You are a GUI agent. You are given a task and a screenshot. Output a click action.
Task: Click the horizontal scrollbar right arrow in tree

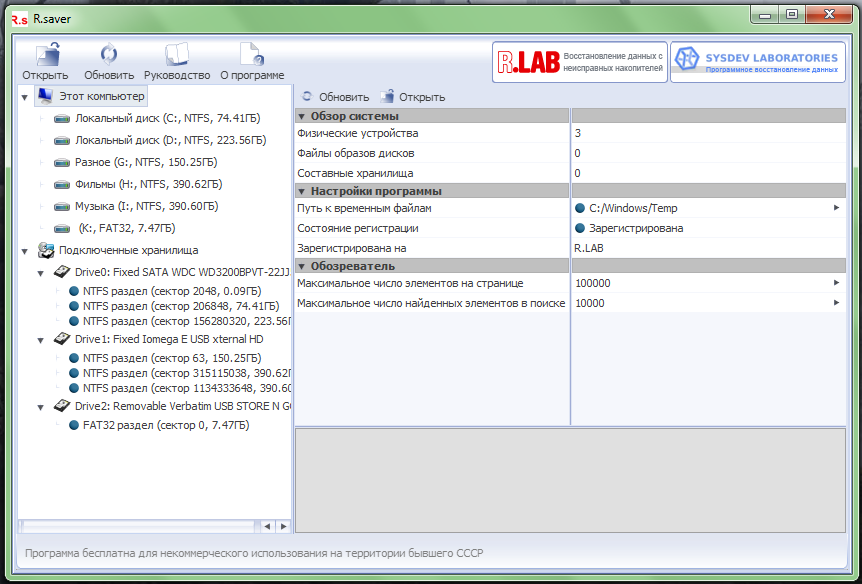[x=283, y=526]
